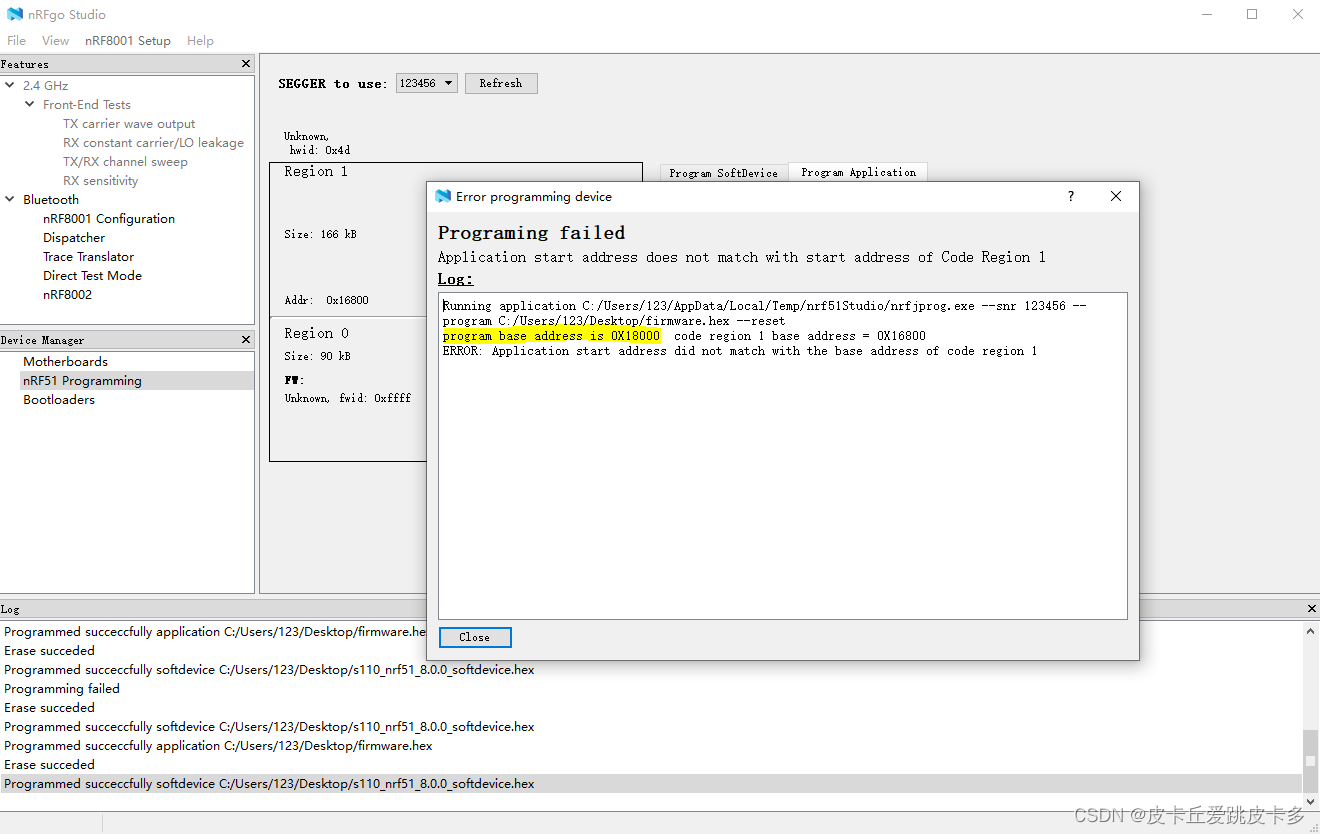Open the SEGGER to use dropdown

[427, 83]
